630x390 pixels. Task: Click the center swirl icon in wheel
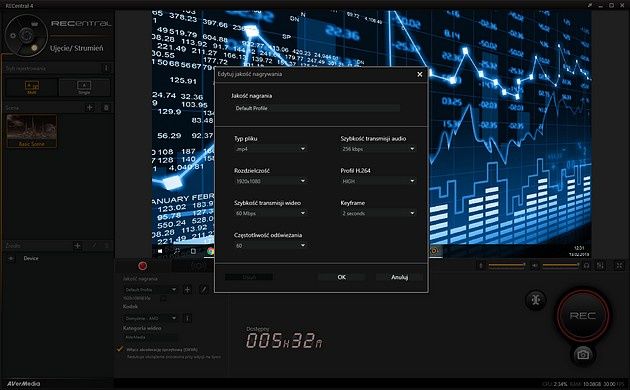point(26,35)
